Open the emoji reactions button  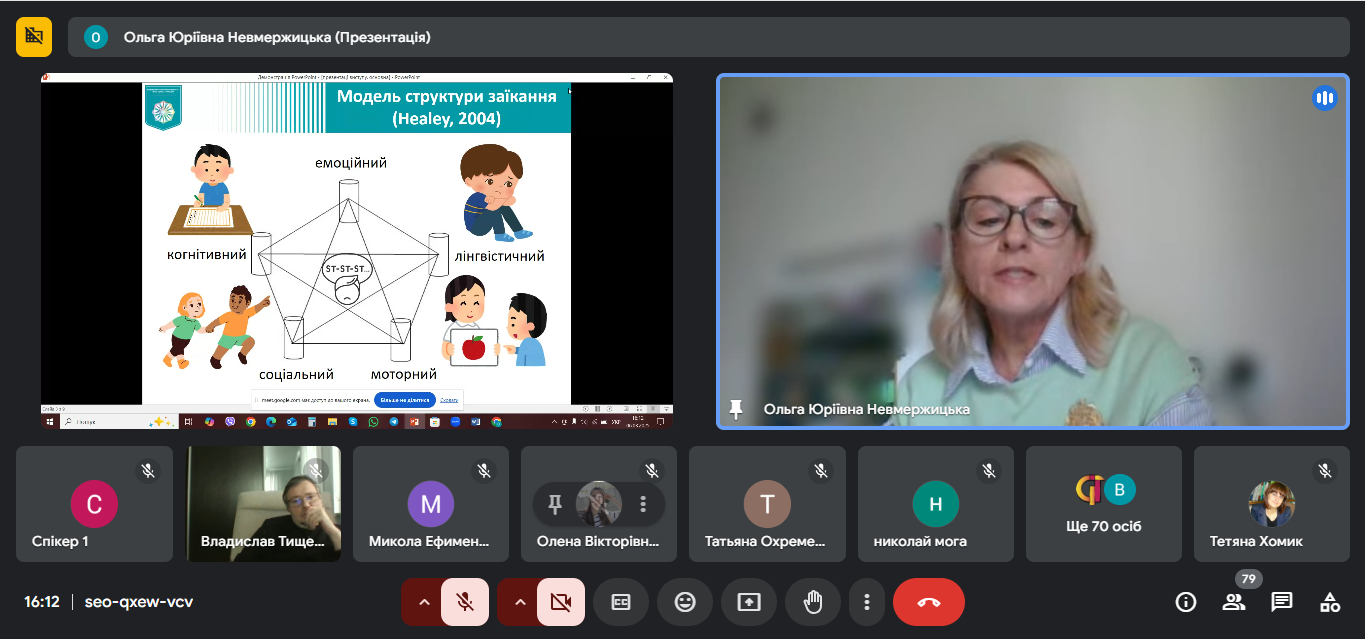685,602
